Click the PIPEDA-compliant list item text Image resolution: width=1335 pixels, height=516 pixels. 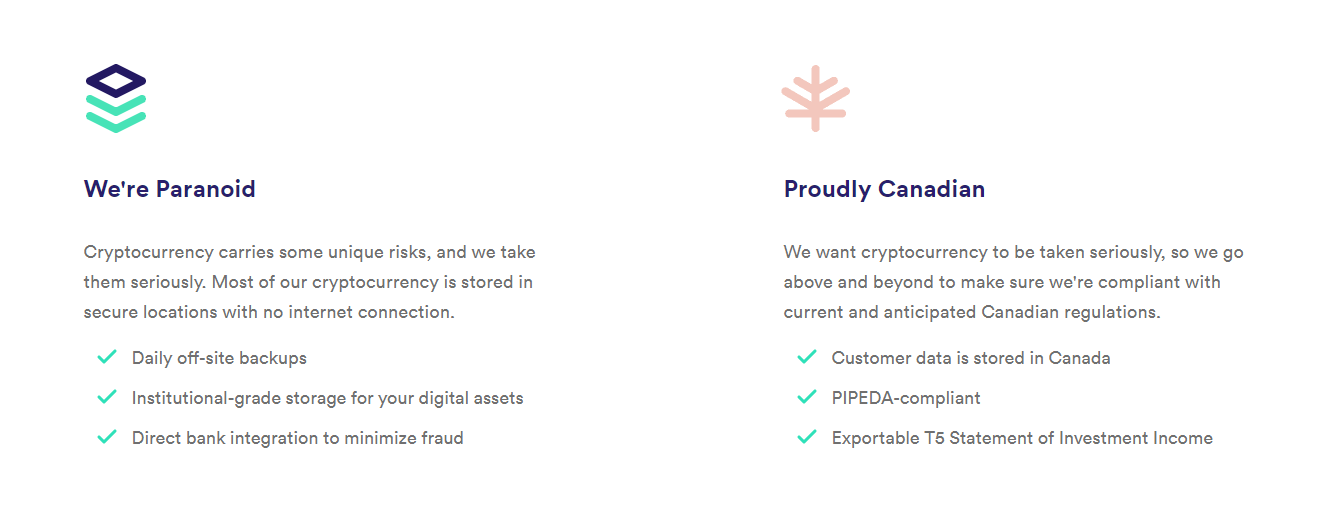(906, 398)
